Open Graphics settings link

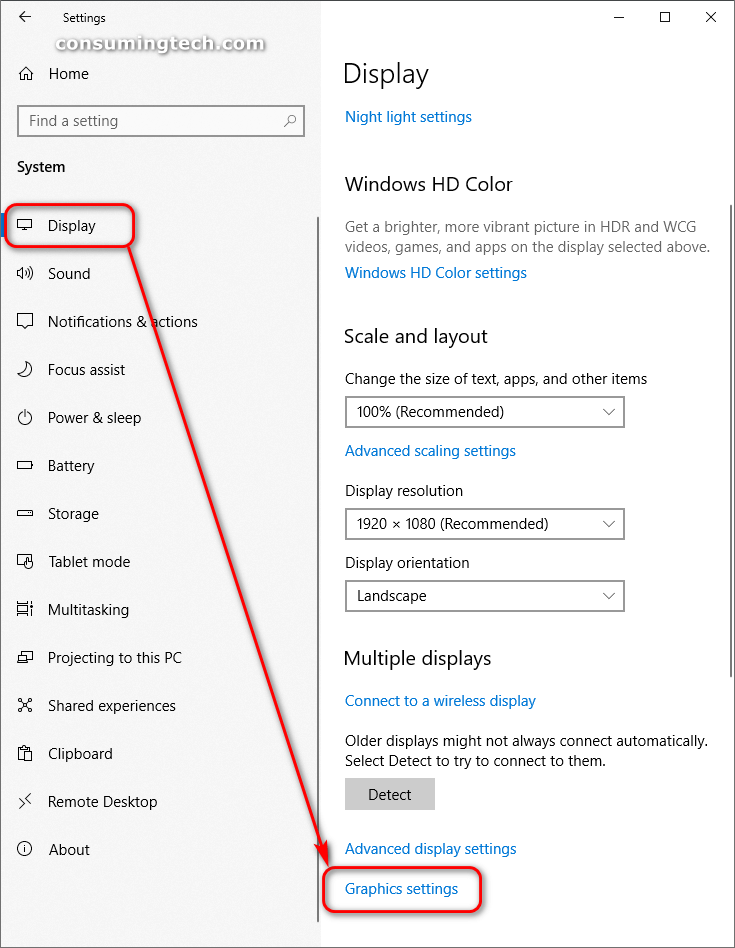(402, 888)
